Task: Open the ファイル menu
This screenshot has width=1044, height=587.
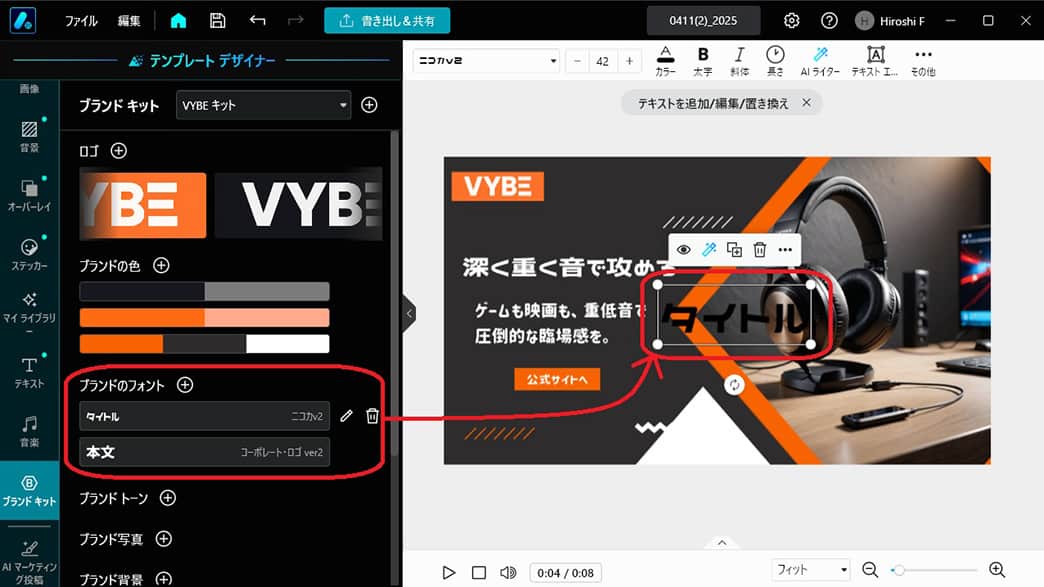Action: coord(82,20)
